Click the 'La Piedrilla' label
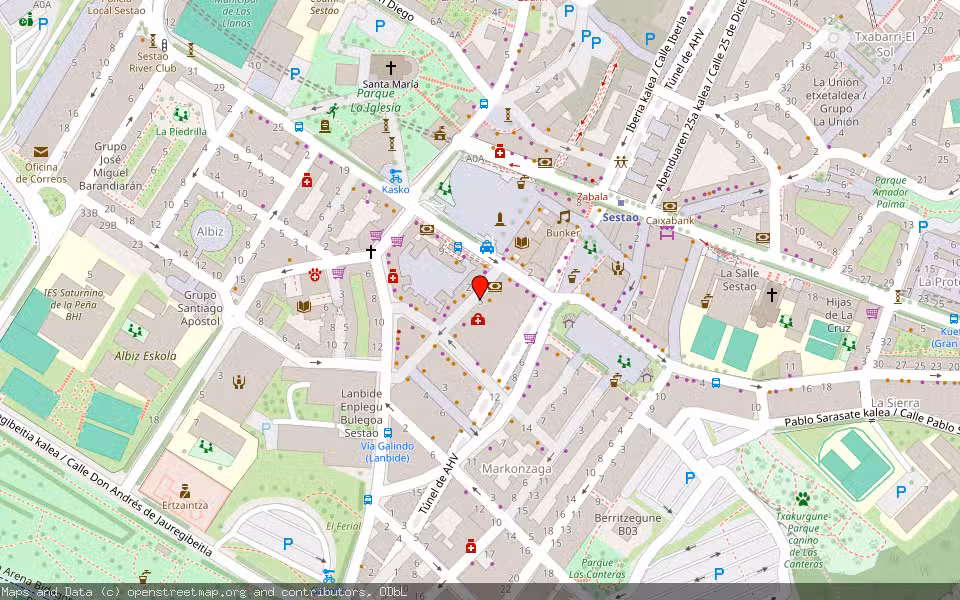Viewport: 960px width, 600px height. [181, 132]
